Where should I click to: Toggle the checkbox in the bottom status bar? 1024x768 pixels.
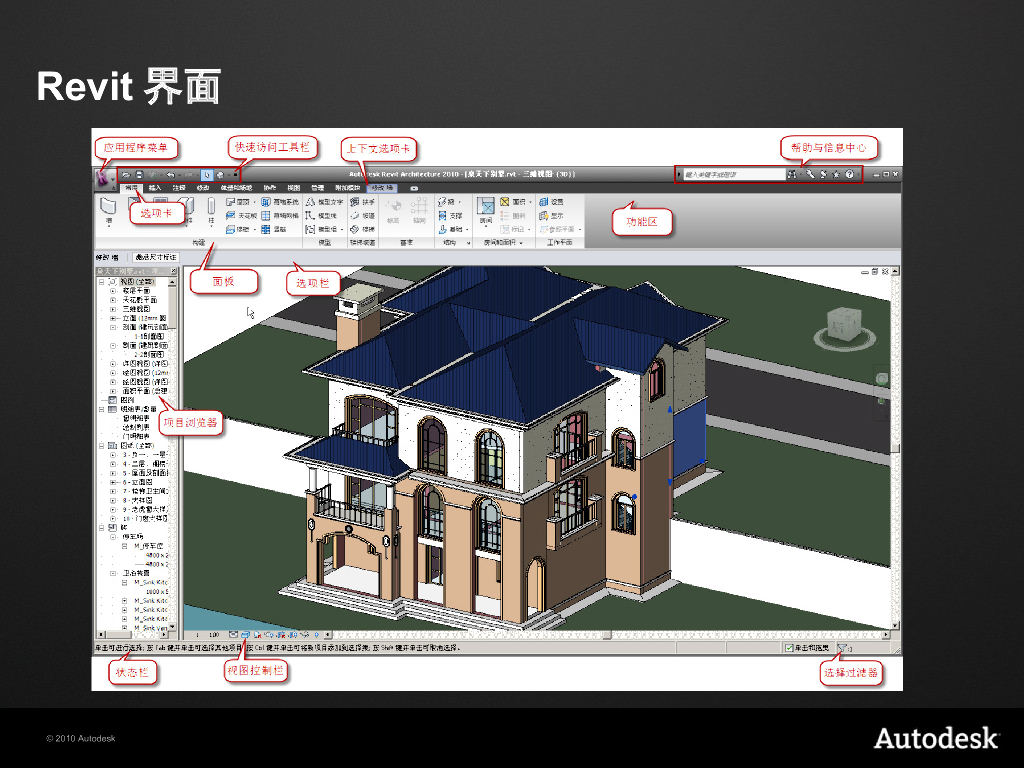click(x=789, y=647)
